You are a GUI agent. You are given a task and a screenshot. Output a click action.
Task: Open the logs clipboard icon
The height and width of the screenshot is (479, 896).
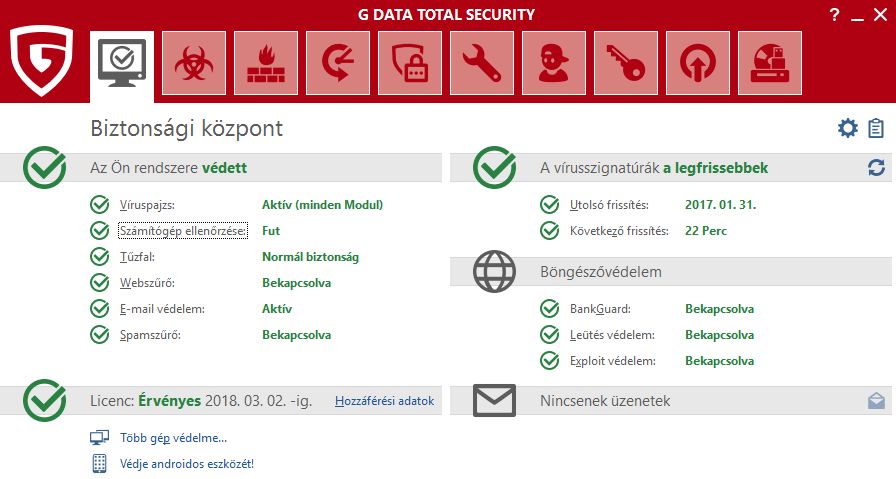[x=875, y=128]
